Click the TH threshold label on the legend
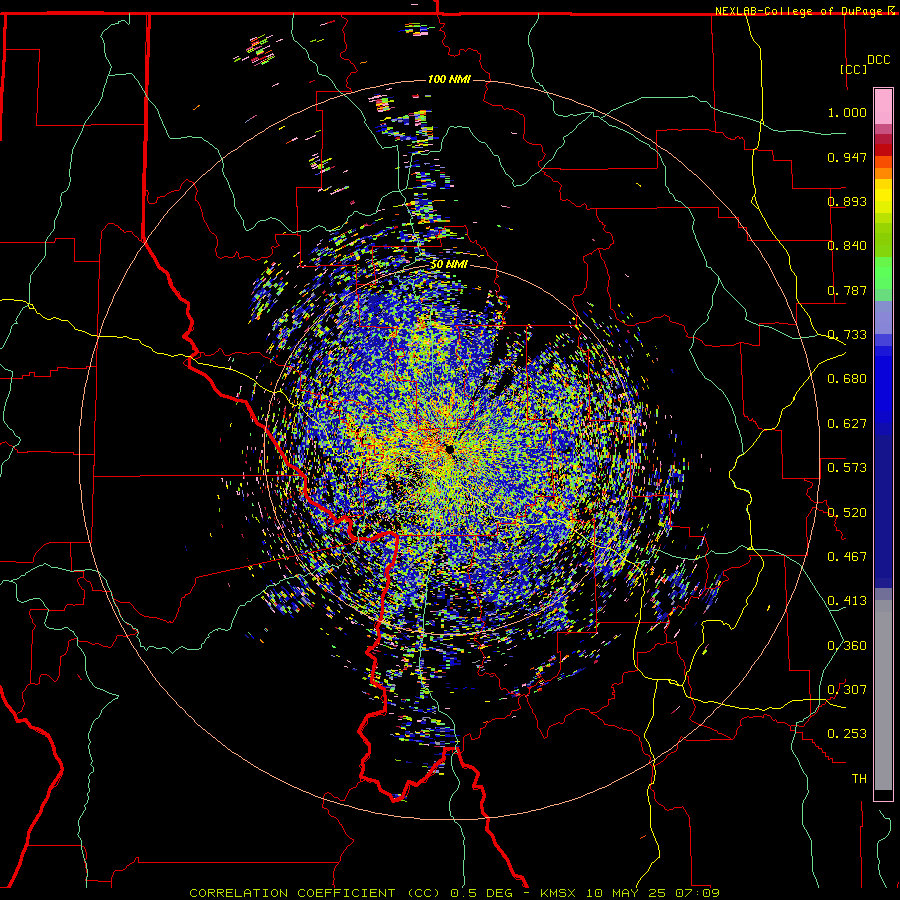The width and height of the screenshot is (900, 900). click(x=859, y=779)
